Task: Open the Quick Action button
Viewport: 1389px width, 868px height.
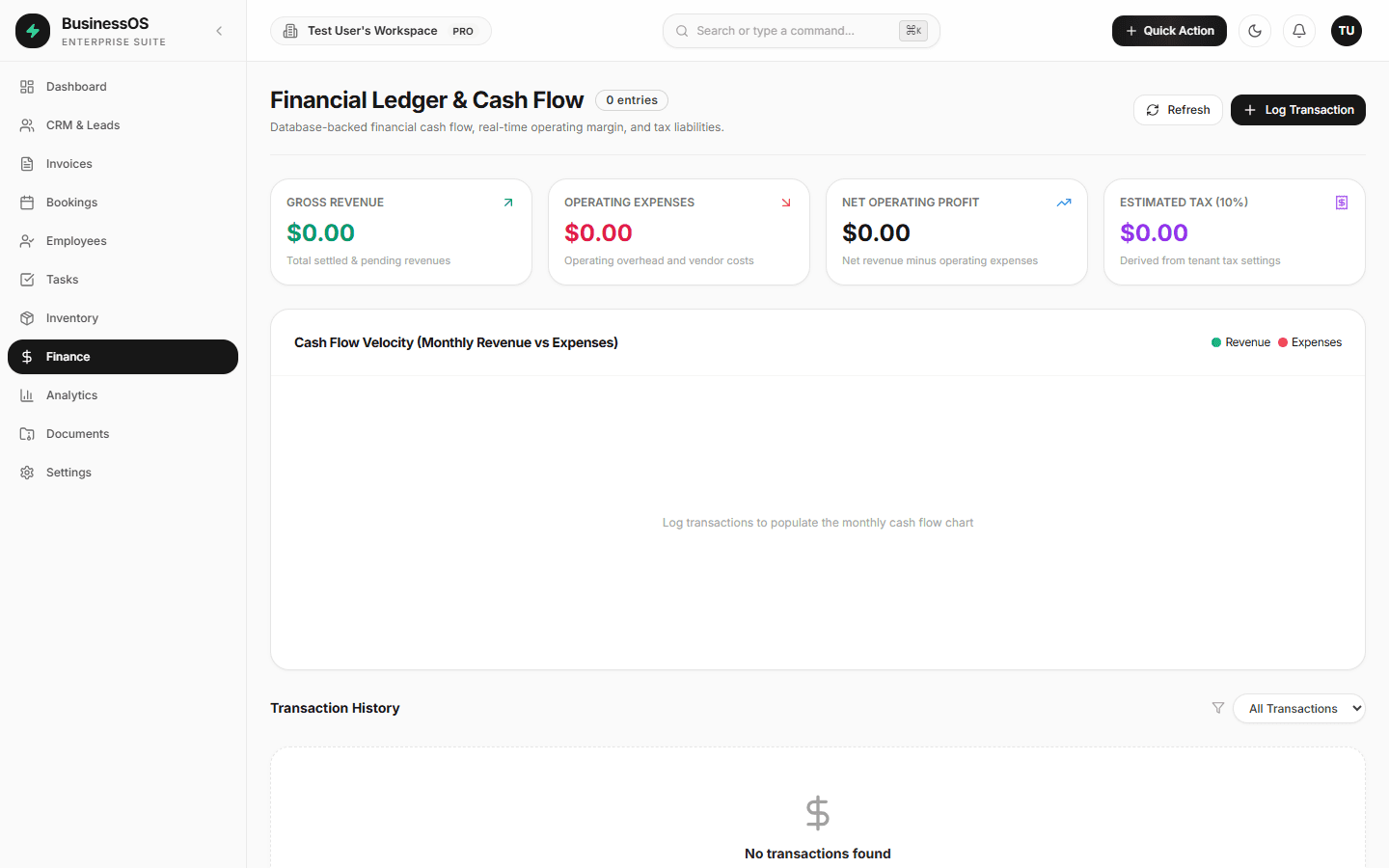Action: point(1169,31)
